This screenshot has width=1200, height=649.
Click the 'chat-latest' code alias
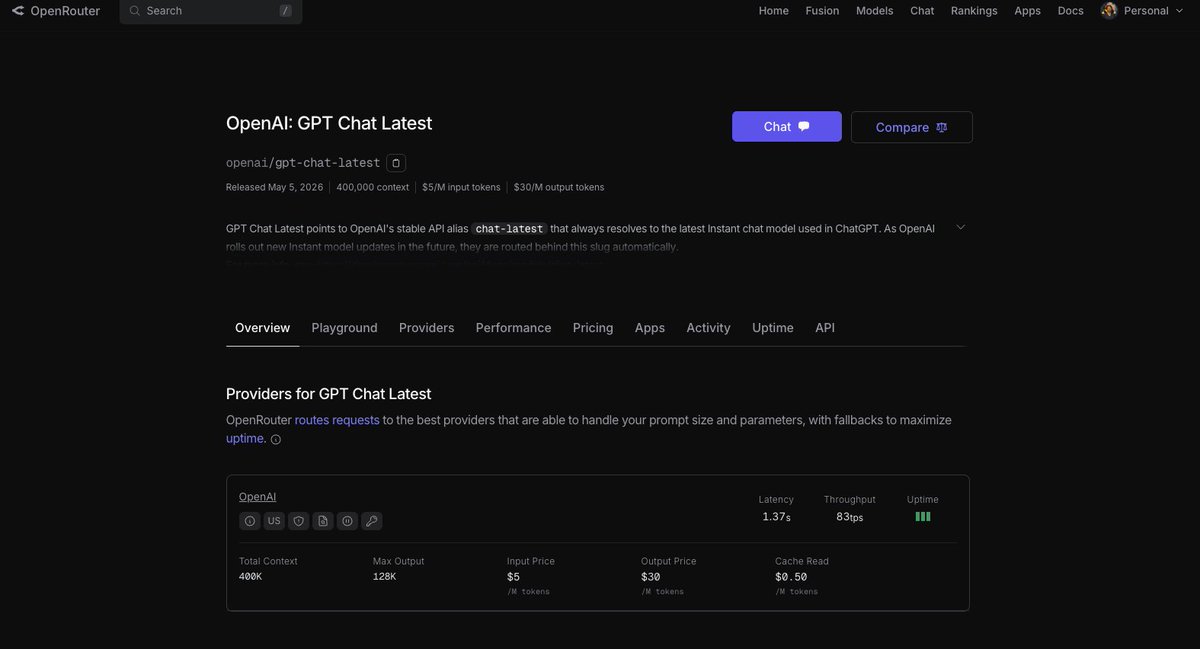(x=509, y=229)
